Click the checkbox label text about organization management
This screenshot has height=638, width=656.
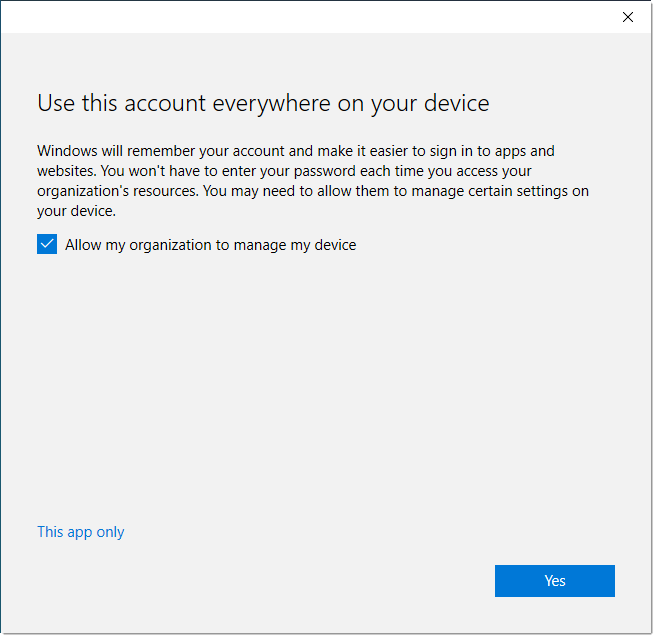pyautogui.click(x=210, y=245)
